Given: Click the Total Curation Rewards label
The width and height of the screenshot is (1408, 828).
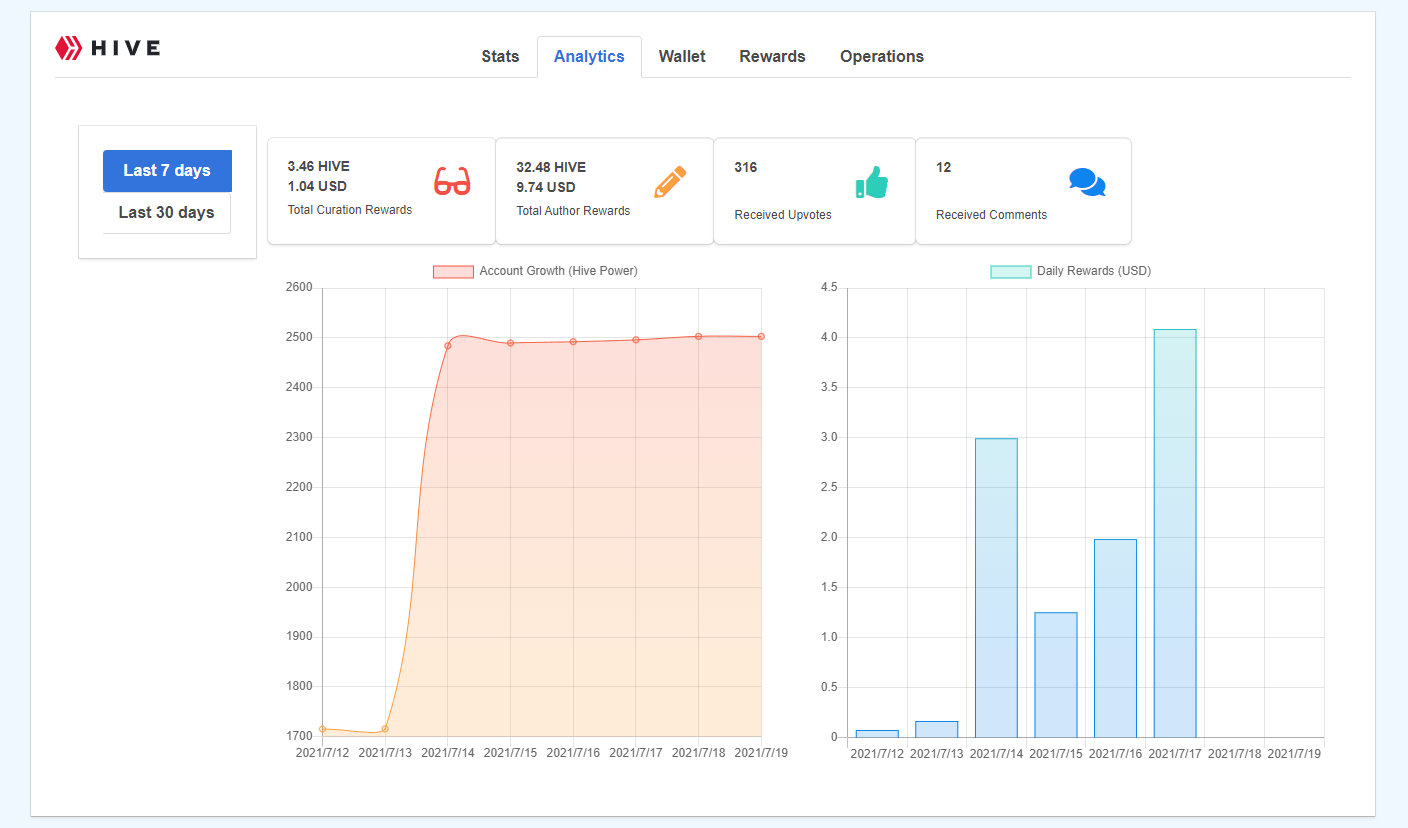Looking at the screenshot, I should pyautogui.click(x=350, y=210).
